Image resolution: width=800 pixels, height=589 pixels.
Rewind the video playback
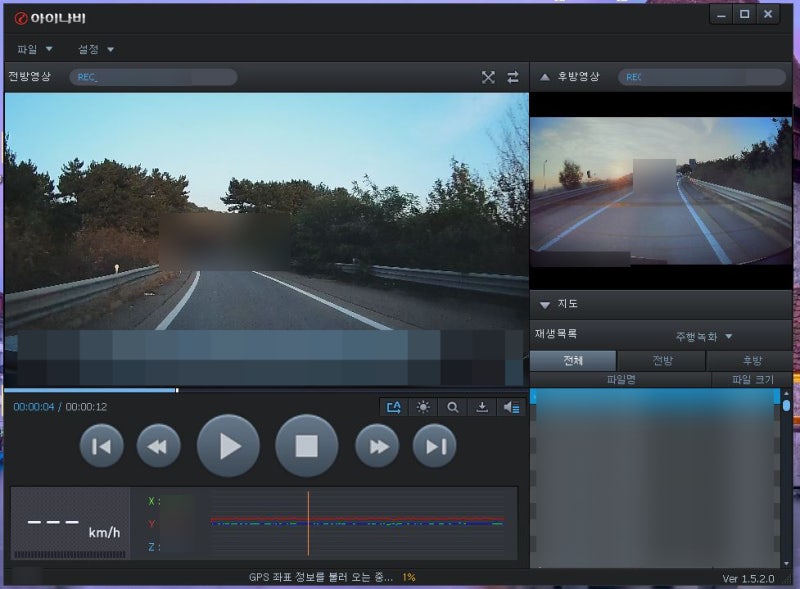[158, 447]
